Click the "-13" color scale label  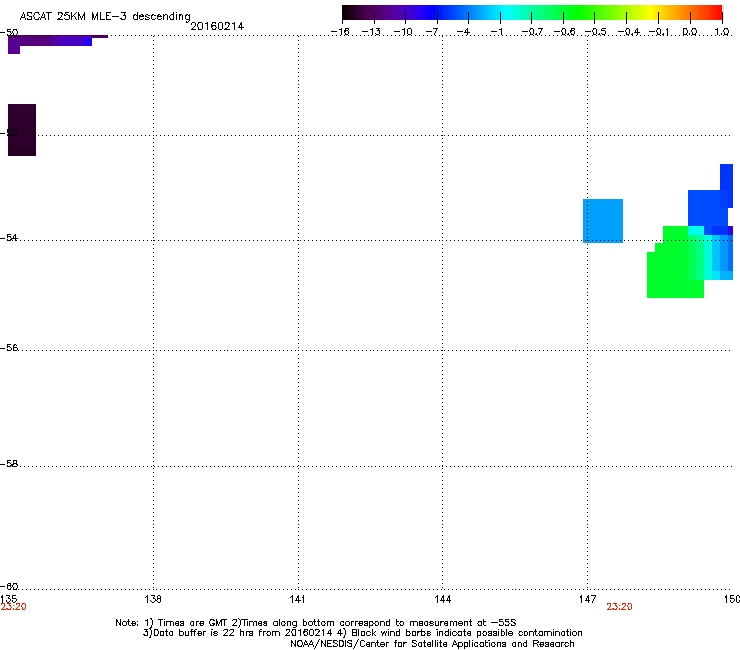point(371,32)
